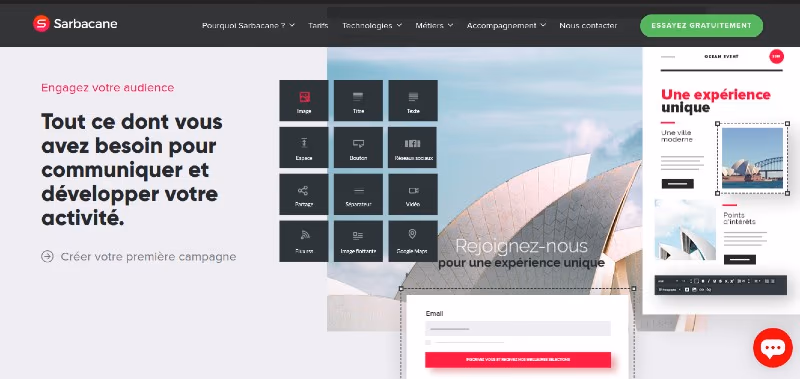Click the red subscribe button in the form
The width and height of the screenshot is (800, 379).
(x=518, y=360)
